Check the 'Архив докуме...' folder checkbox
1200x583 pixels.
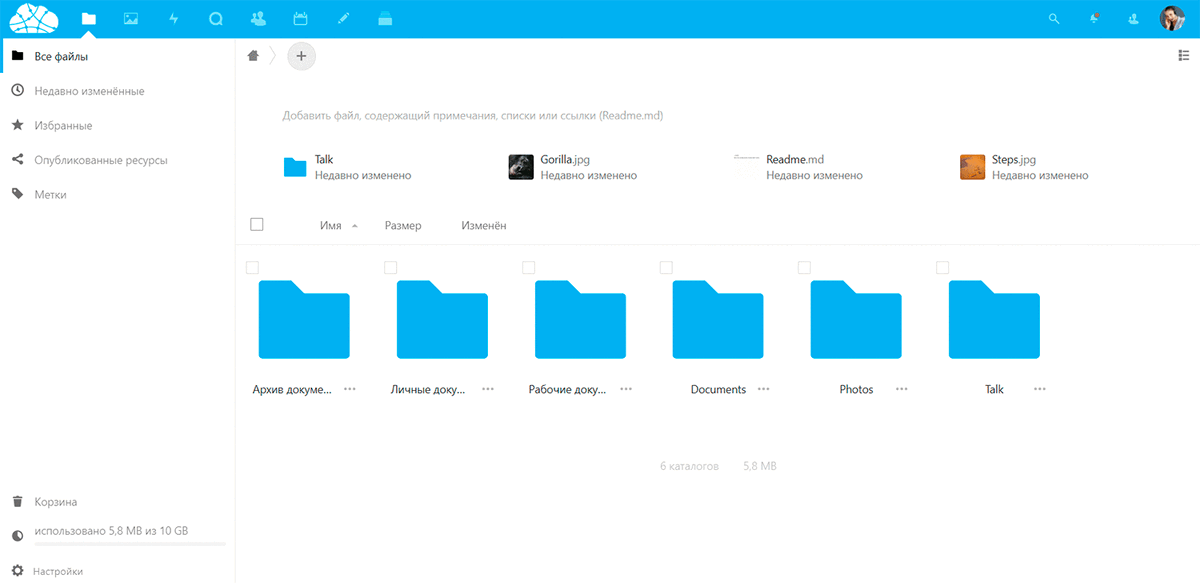click(252, 267)
